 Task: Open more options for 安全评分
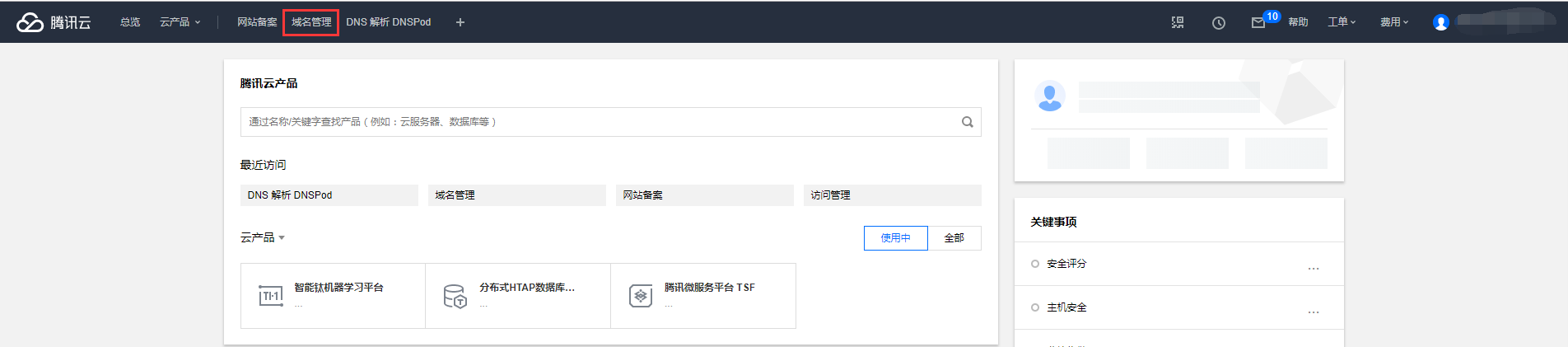1314,268
